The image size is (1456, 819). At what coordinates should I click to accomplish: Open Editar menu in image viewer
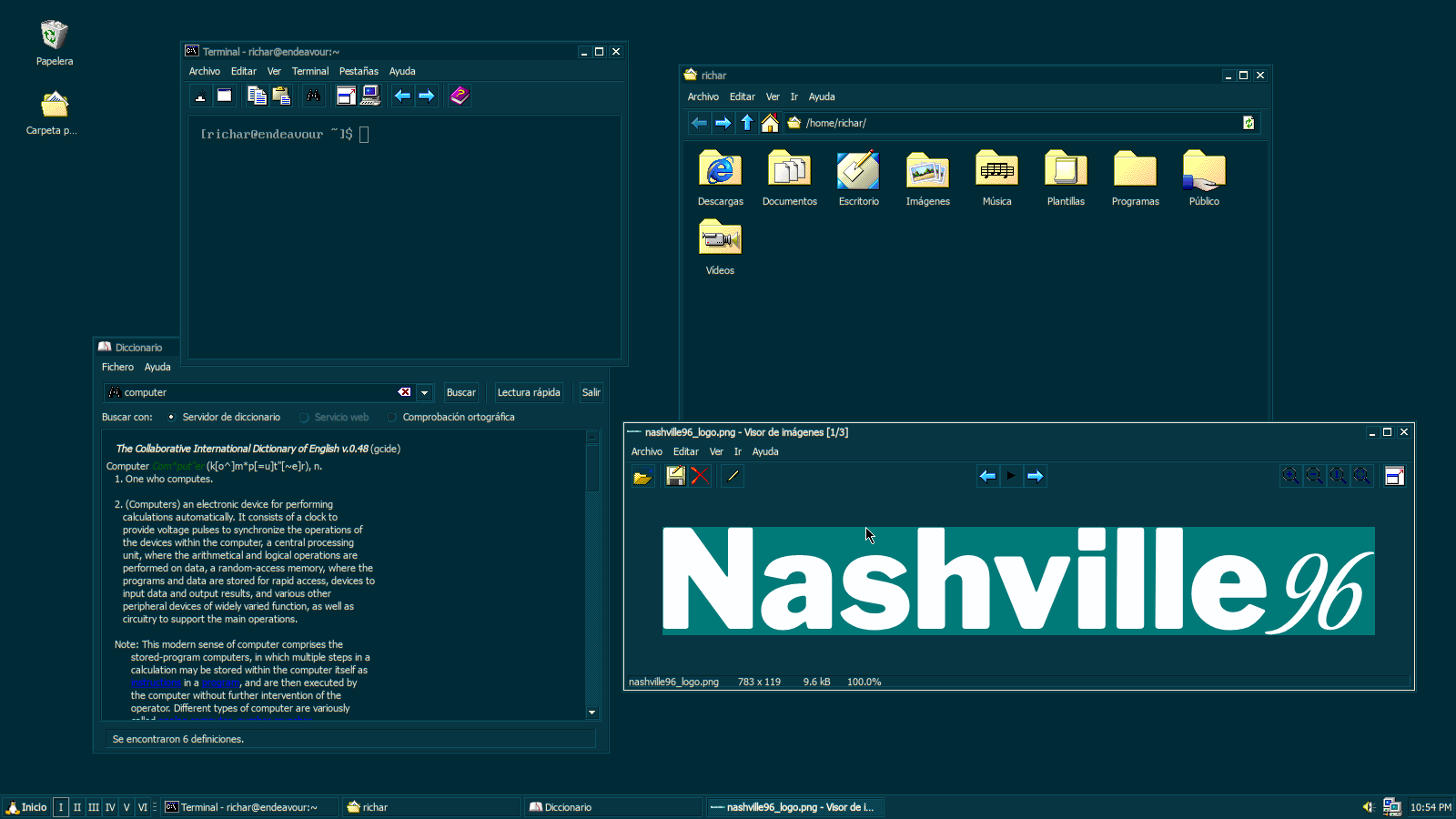click(686, 451)
